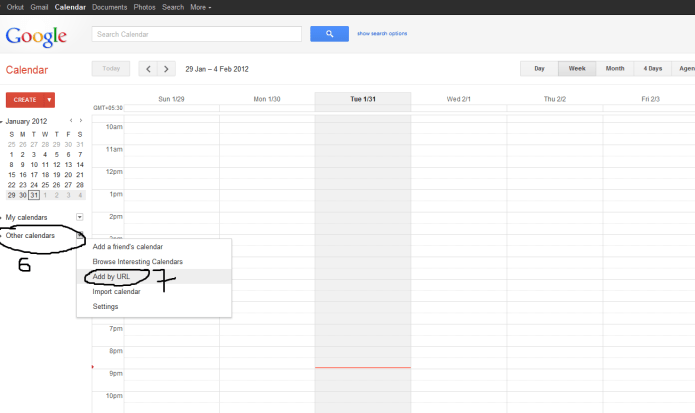The width and height of the screenshot is (695, 413).
Task: Select day 31 outlined in mini calendar
Action: (34, 195)
